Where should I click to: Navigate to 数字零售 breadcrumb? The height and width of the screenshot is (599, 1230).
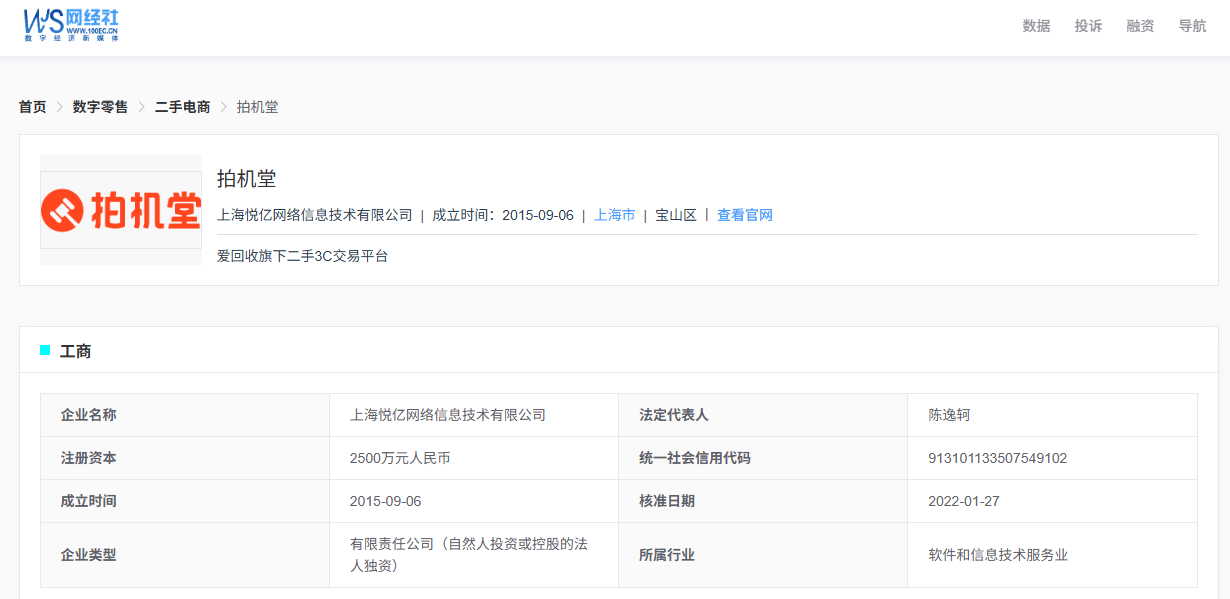click(100, 107)
